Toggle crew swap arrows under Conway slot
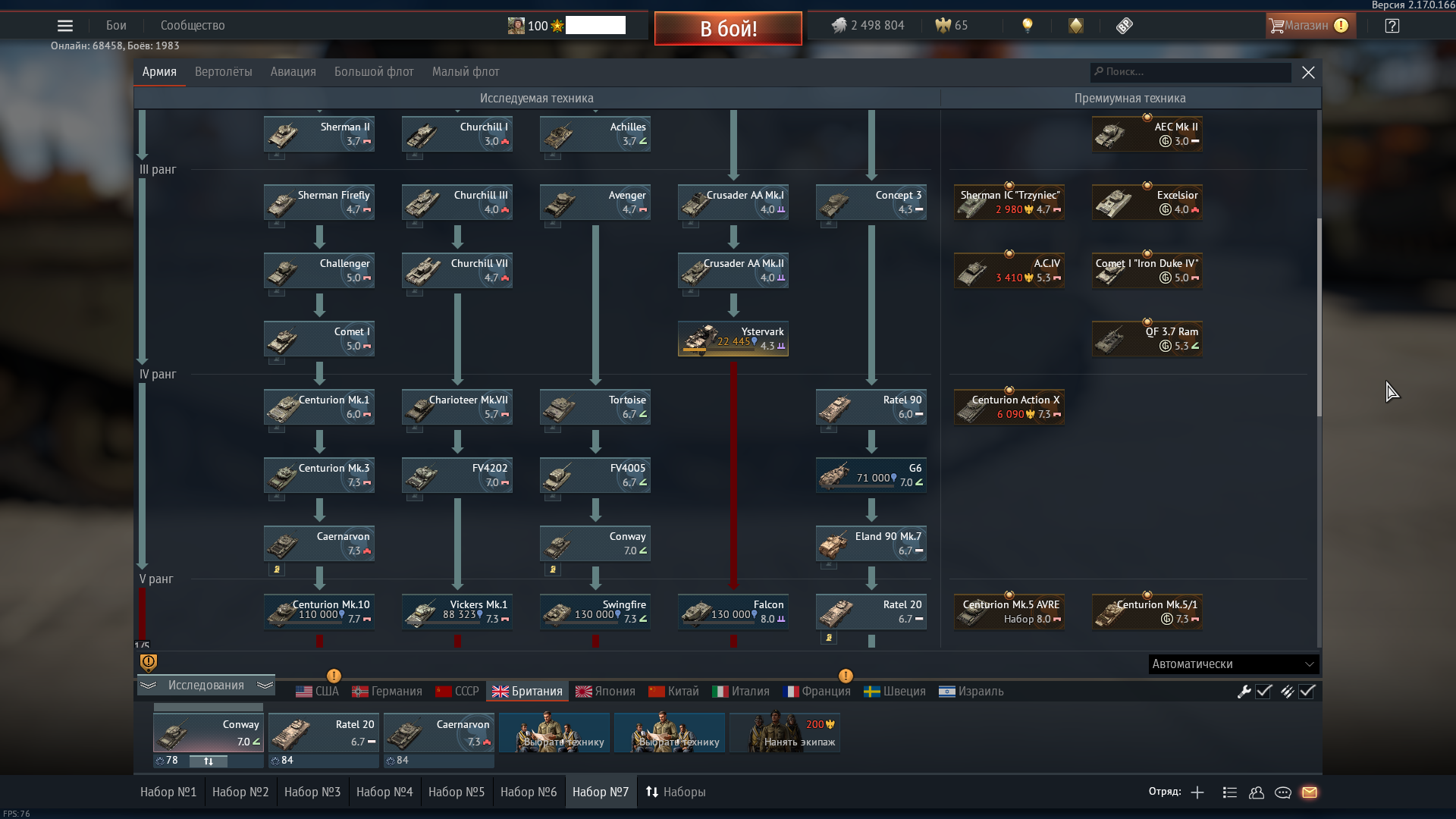Viewport: 1456px width, 819px height. coord(209,761)
